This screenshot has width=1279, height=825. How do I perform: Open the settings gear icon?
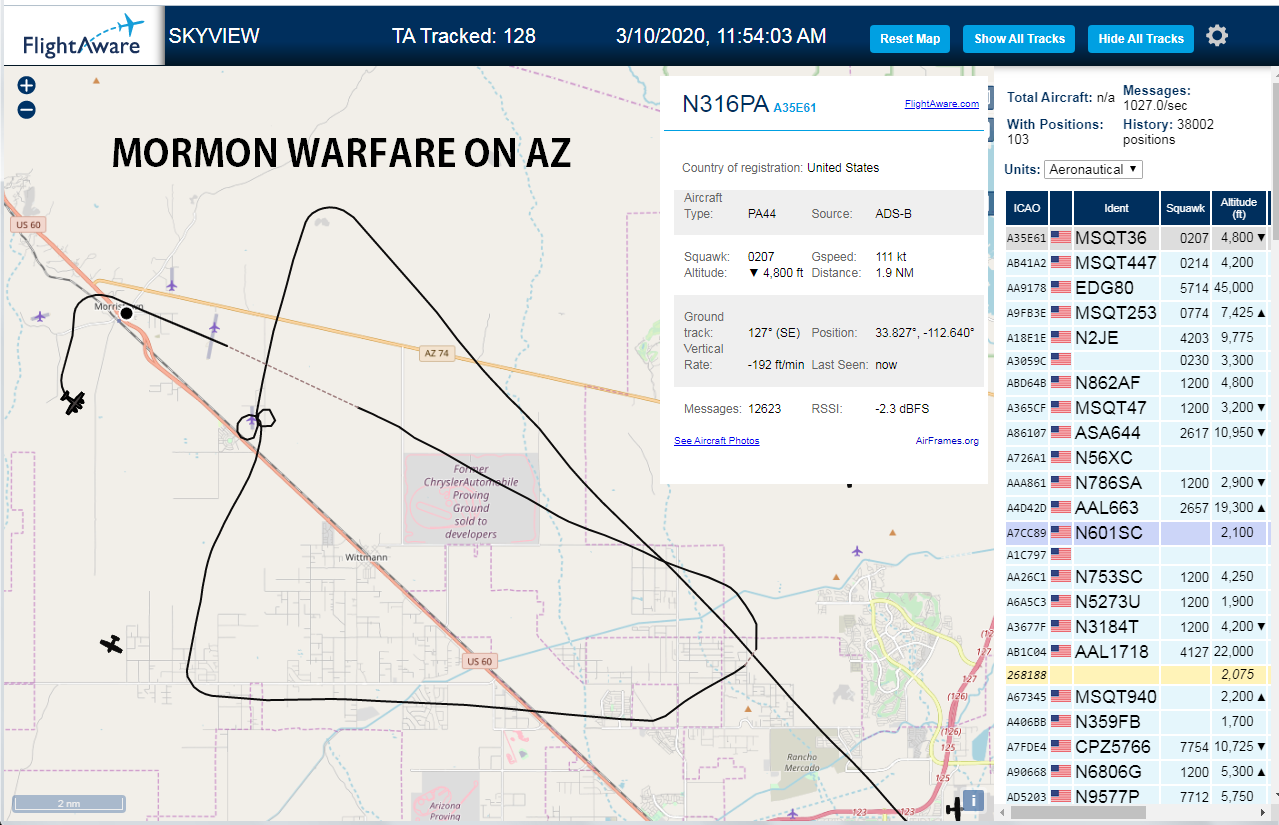[1216, 37]
